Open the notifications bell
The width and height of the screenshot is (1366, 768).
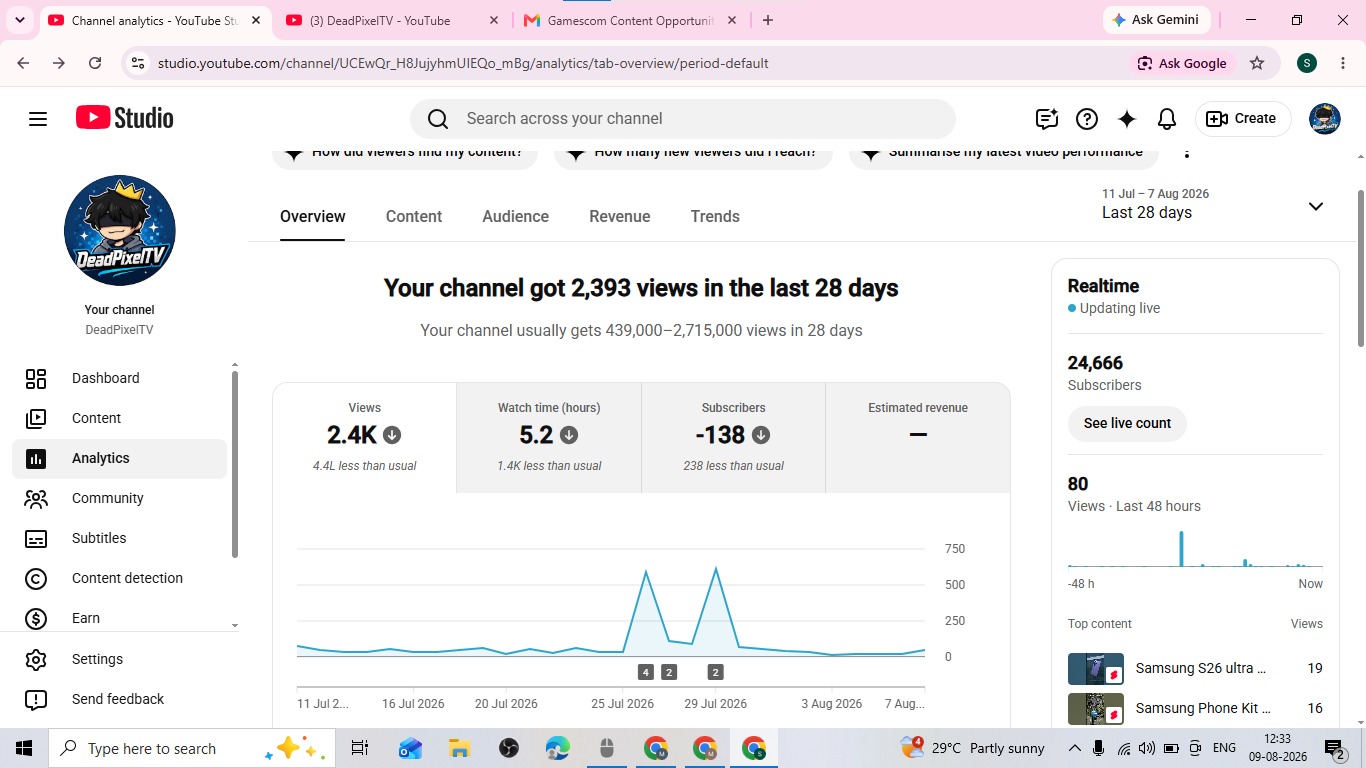tap(1167, 119)
